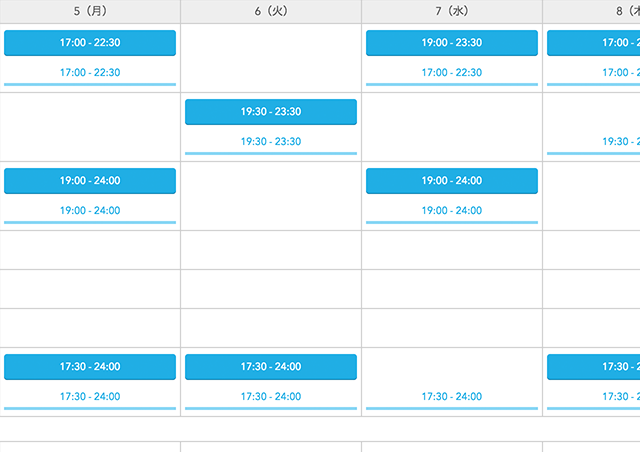The height and width of the screenshot is (452, 640).
Task: Click Wednesday's 19:00 - 24:00 text below the button
Action: pyautogui.click(x=452, y=211)
